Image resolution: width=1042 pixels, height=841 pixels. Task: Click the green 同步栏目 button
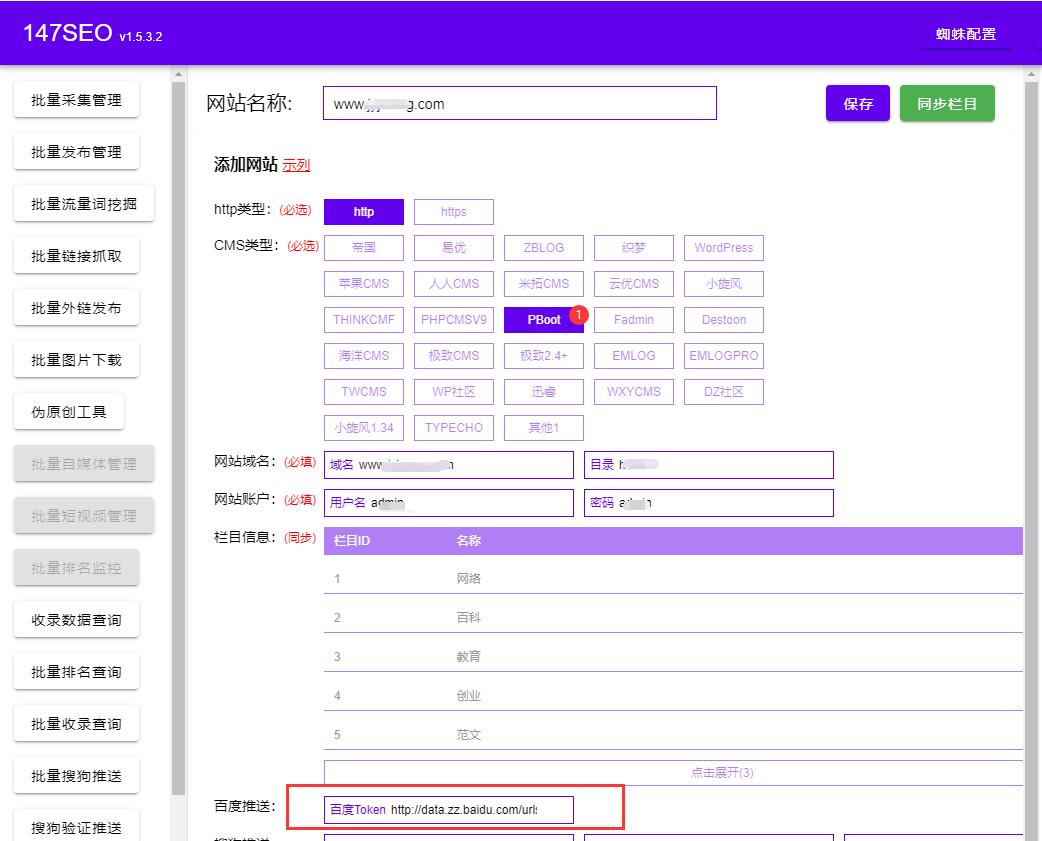coord(946,102)
